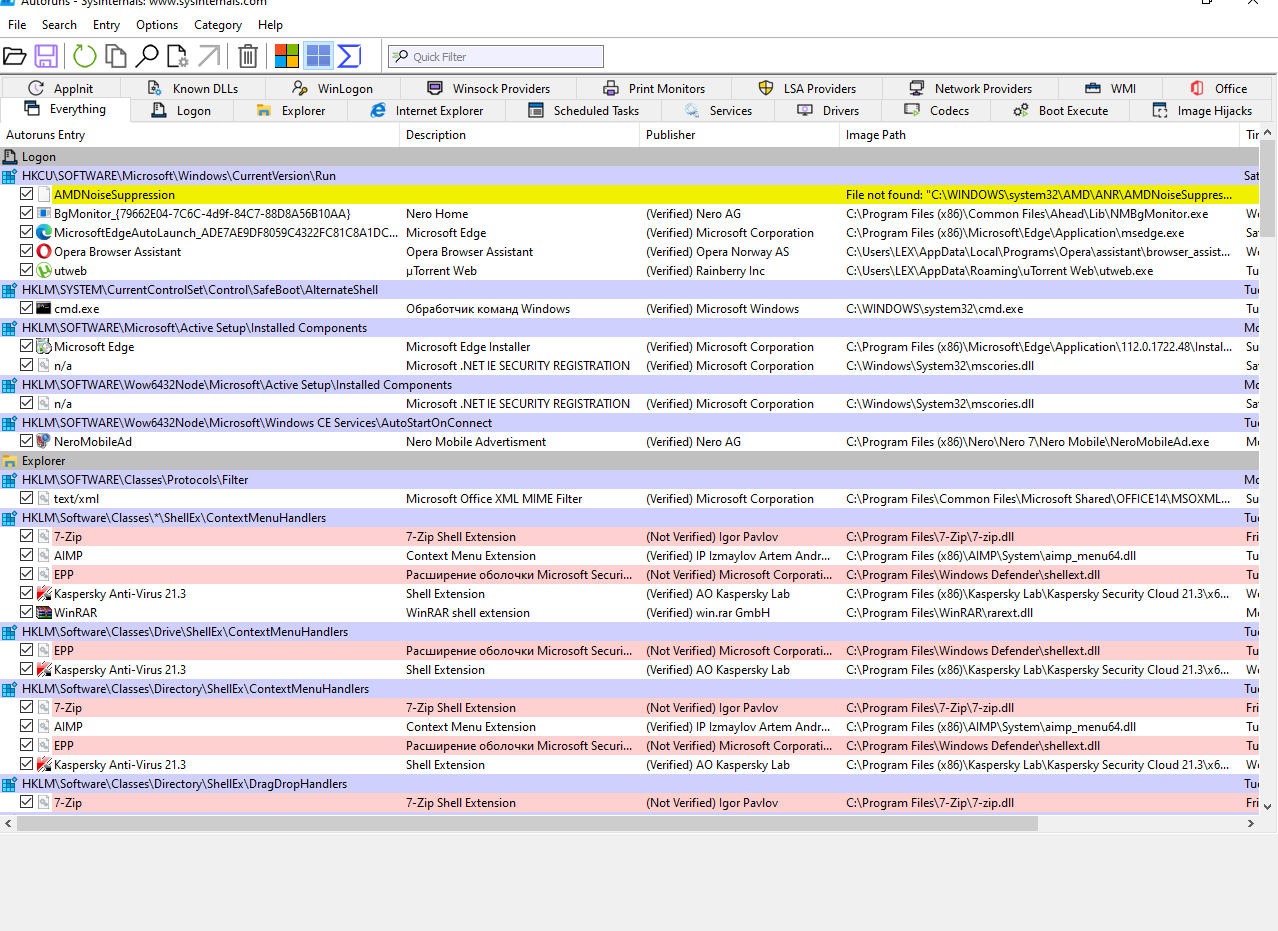Screen dimensions: 1278x931
Task: Select the HKLM\SOFTWARE\Classes\Protocols\Filter key row
Action: (630, 480)
